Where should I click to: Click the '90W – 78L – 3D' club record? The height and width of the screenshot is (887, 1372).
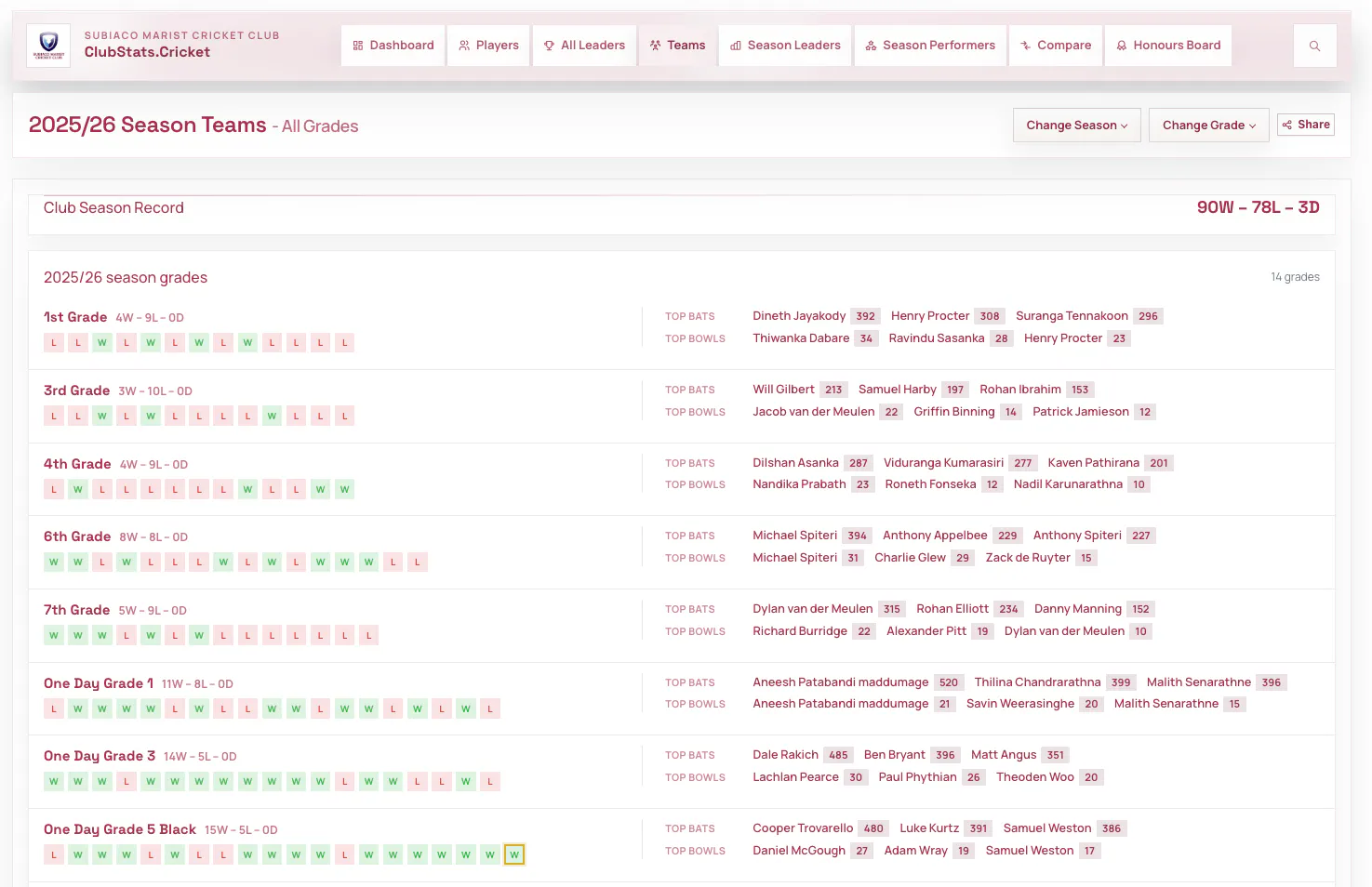pos(1258,207)
